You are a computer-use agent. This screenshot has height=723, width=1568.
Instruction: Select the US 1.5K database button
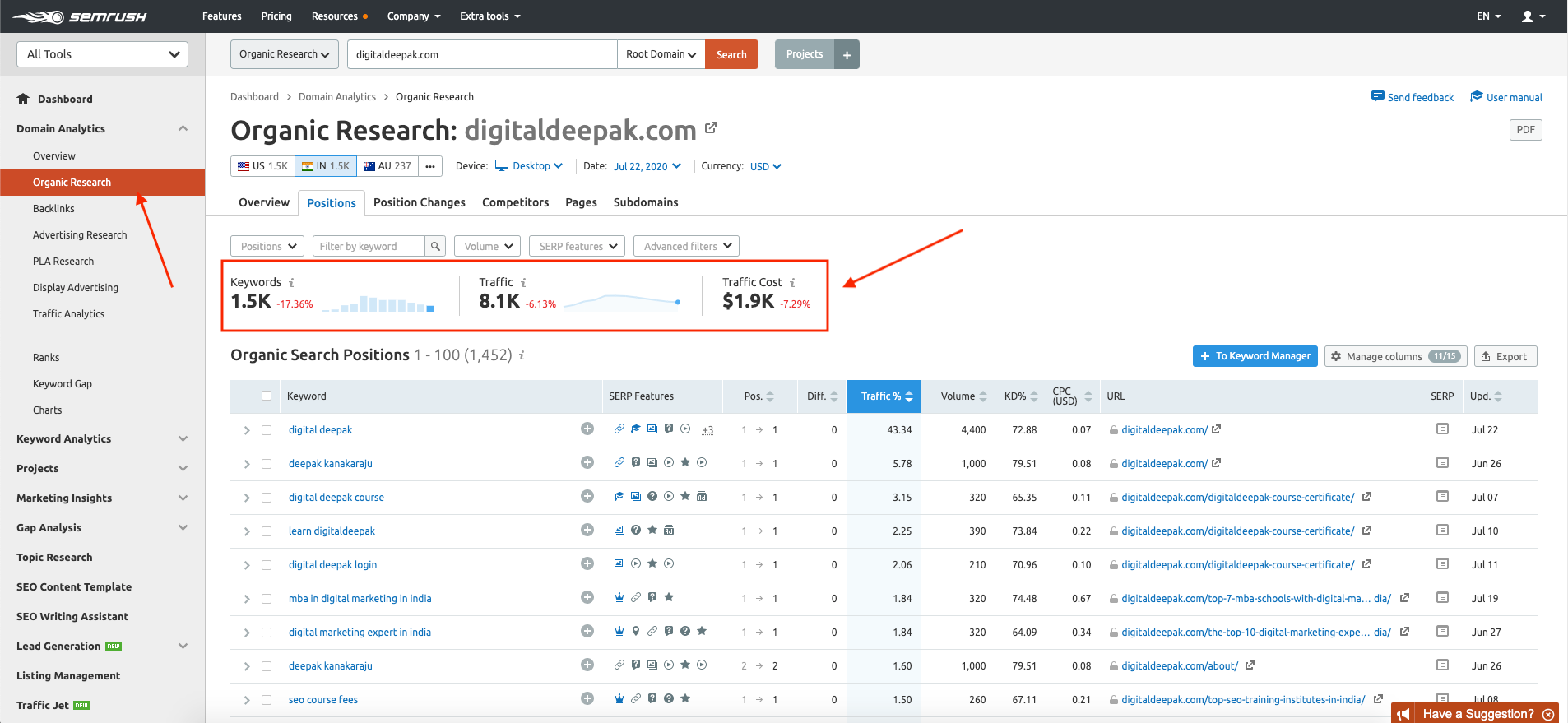[263, 166]
